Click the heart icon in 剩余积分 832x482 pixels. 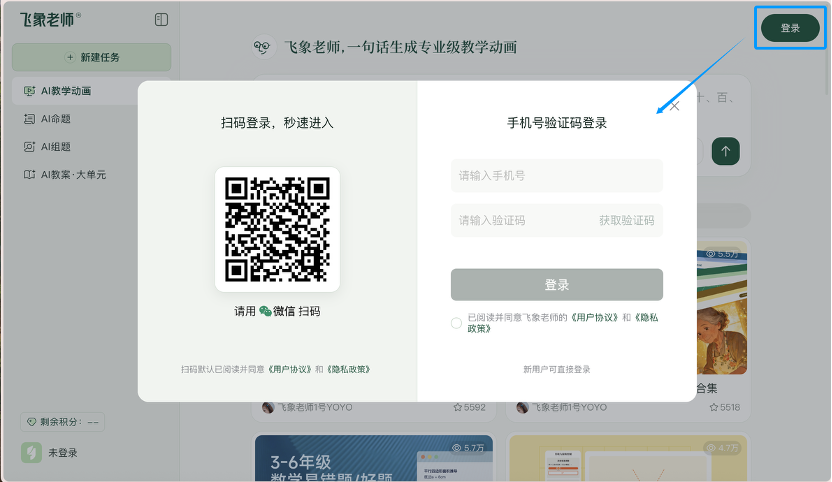coord(31,422)
